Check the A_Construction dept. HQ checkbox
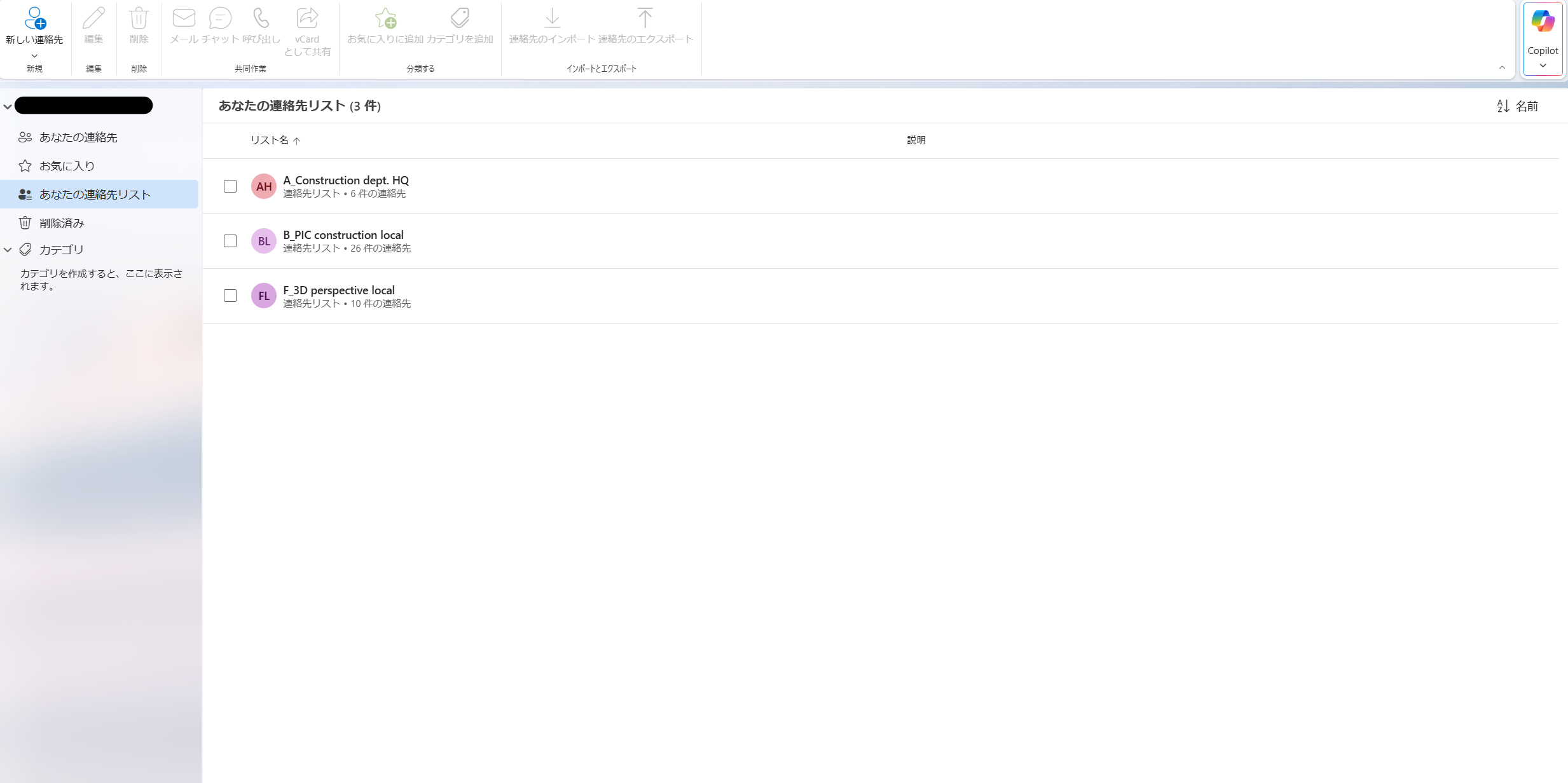1568x783 pixels. (x=230, y=186)
